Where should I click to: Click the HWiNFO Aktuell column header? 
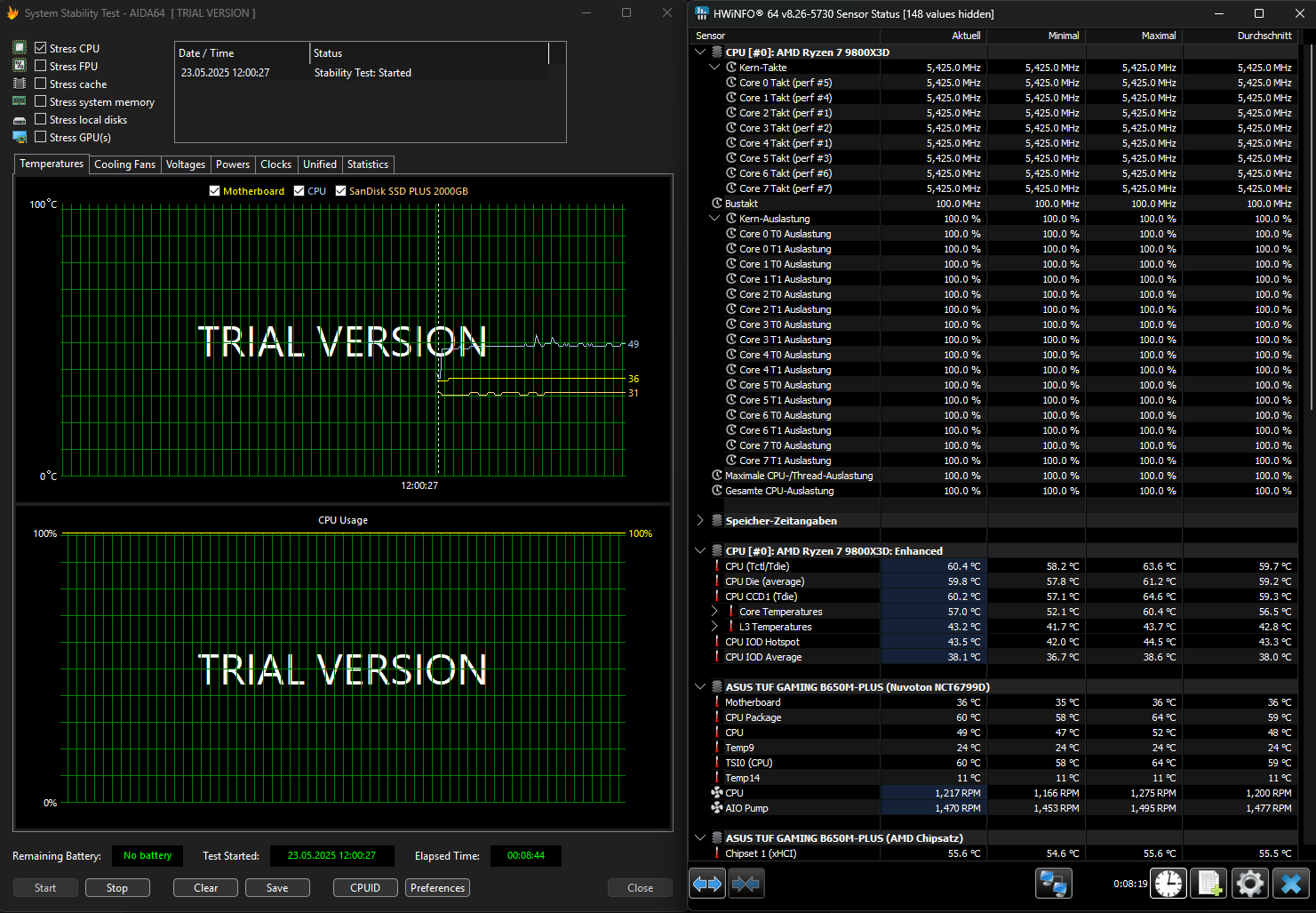(934, 36)
